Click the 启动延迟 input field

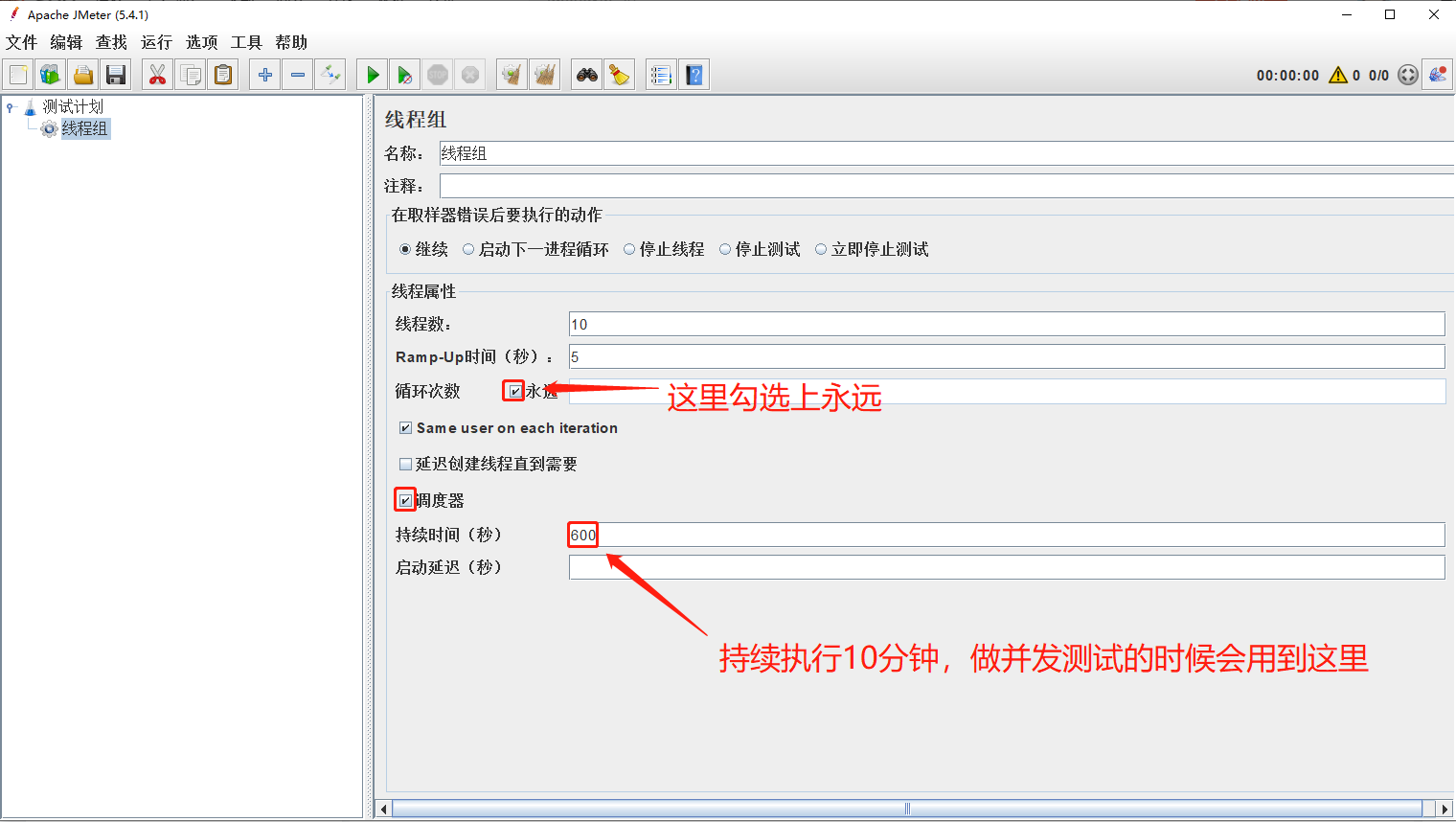click(x=1007, y=567)
